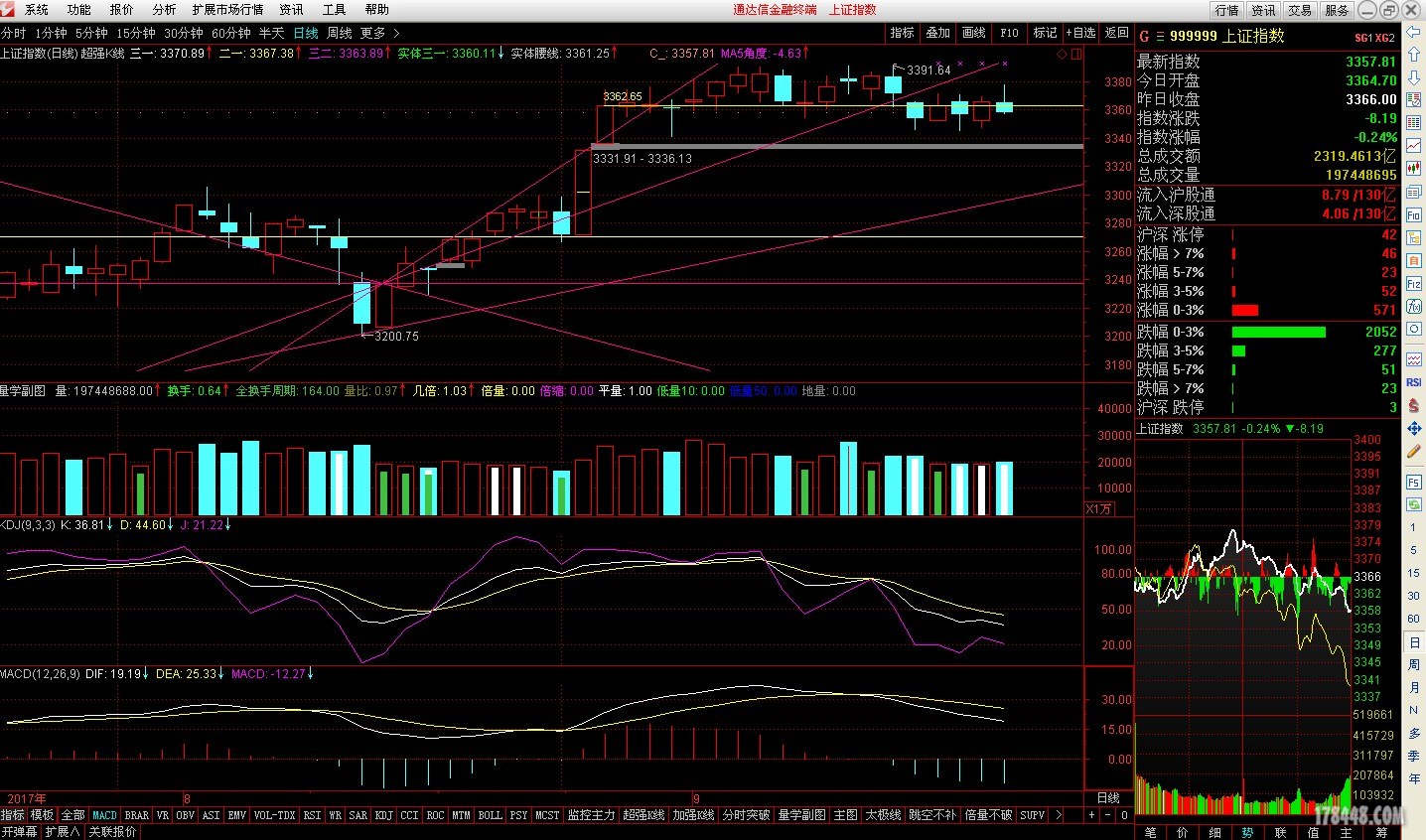Click the Fi2 sidebar icon
Screen dimensions: 1426x840
click(1414, 285)
